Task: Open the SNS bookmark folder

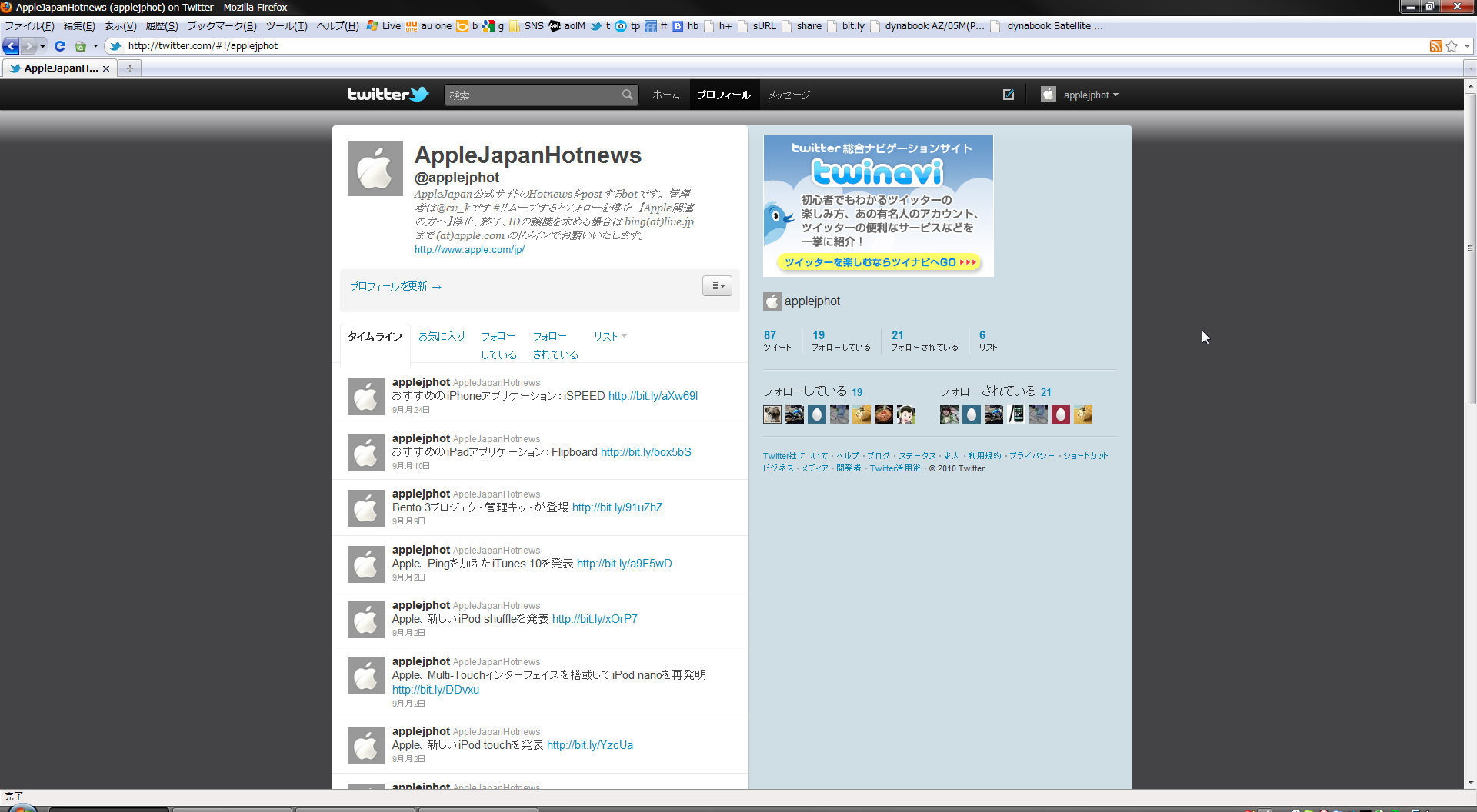Action: pyautogui.click(x=526, y=25)
